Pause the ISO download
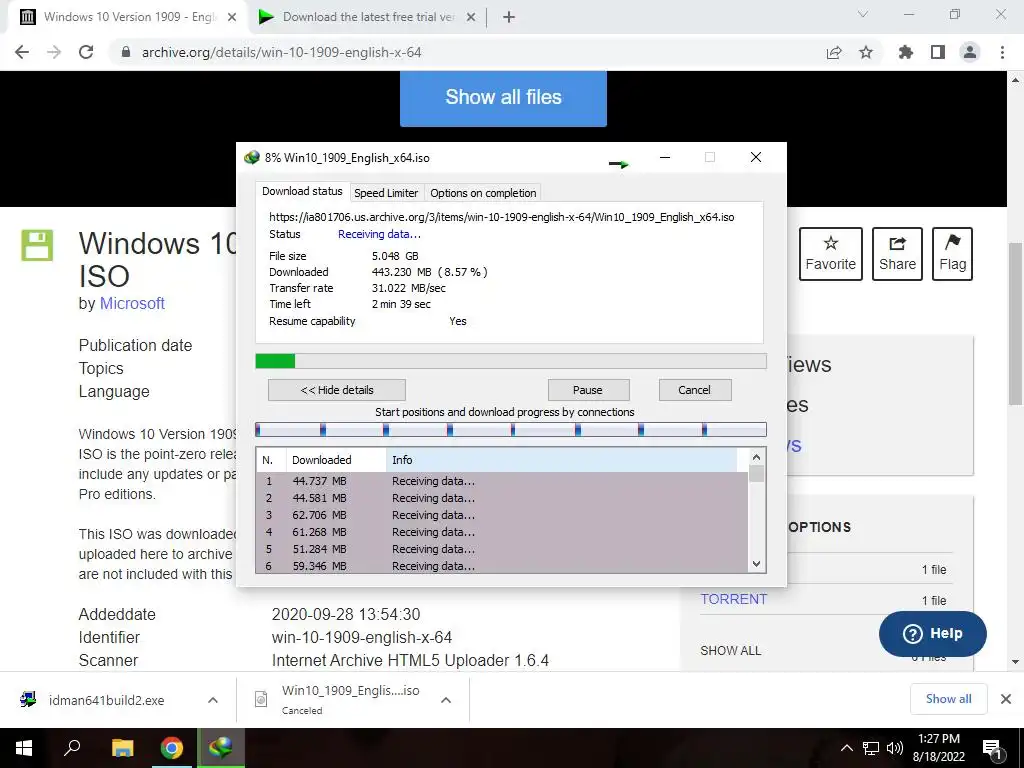 click(x=588, y=390)
